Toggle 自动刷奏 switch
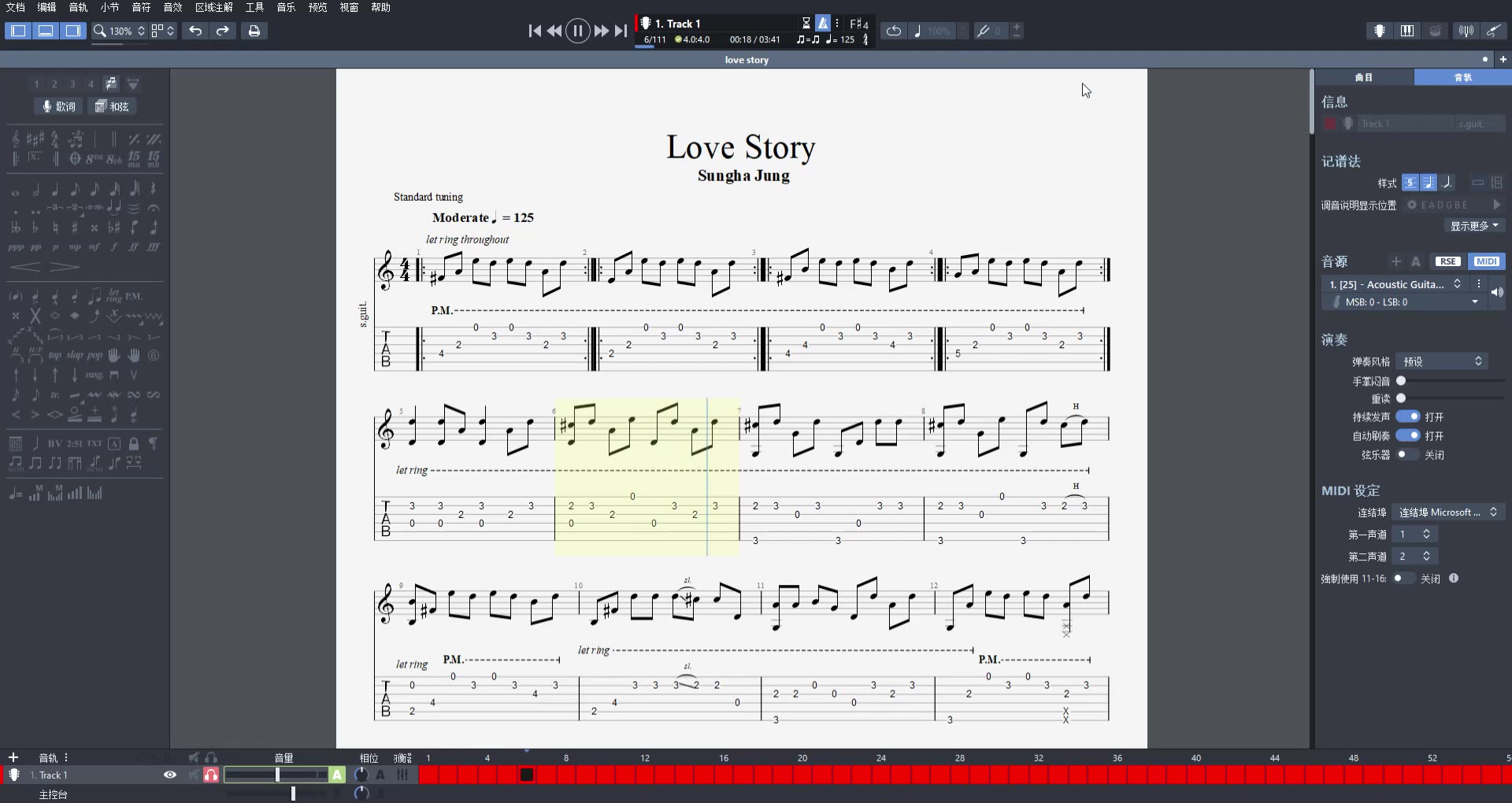The image size is (1512, 803). 1408,435
